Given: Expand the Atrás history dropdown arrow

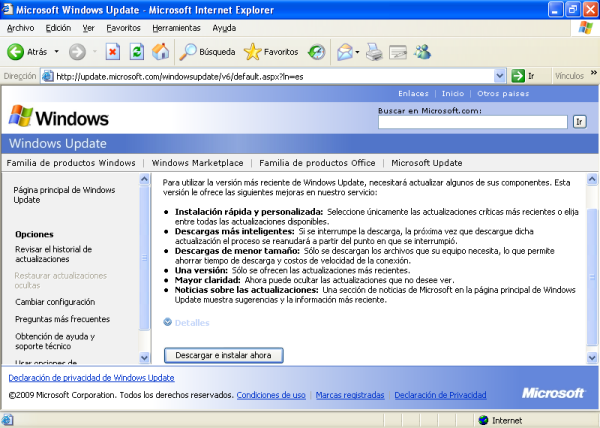Looking at the screenshot, I should [x=56, y=51].
